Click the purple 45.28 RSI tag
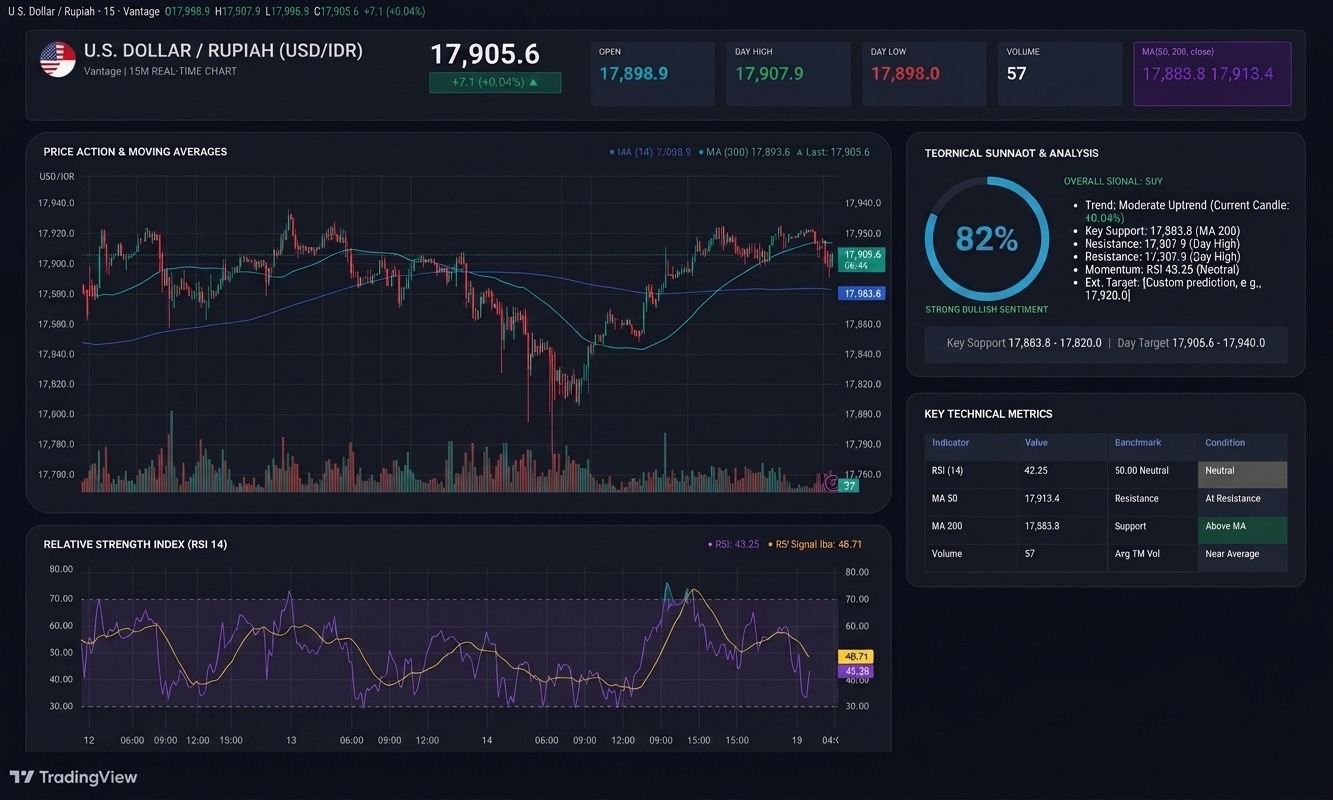This screenshot has height=800, width=1333. 855,671
